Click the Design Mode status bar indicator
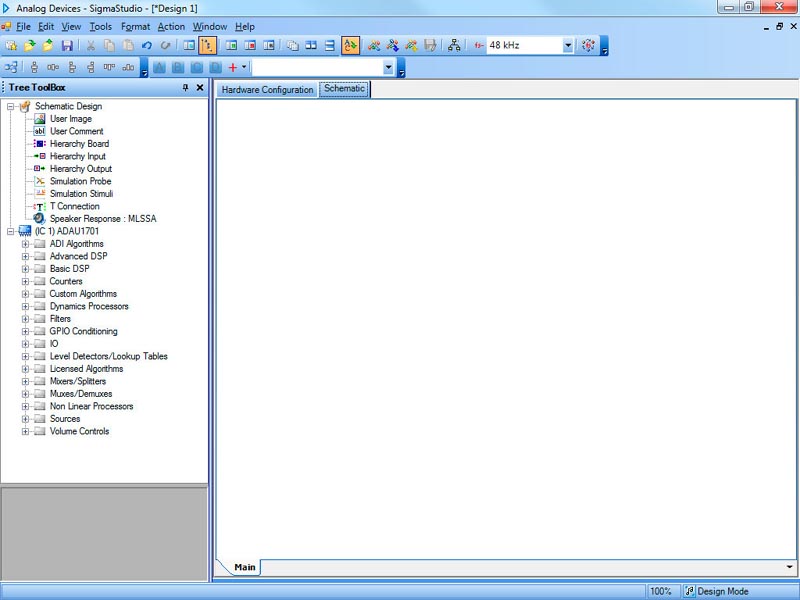800x600 pixels. 717,591
